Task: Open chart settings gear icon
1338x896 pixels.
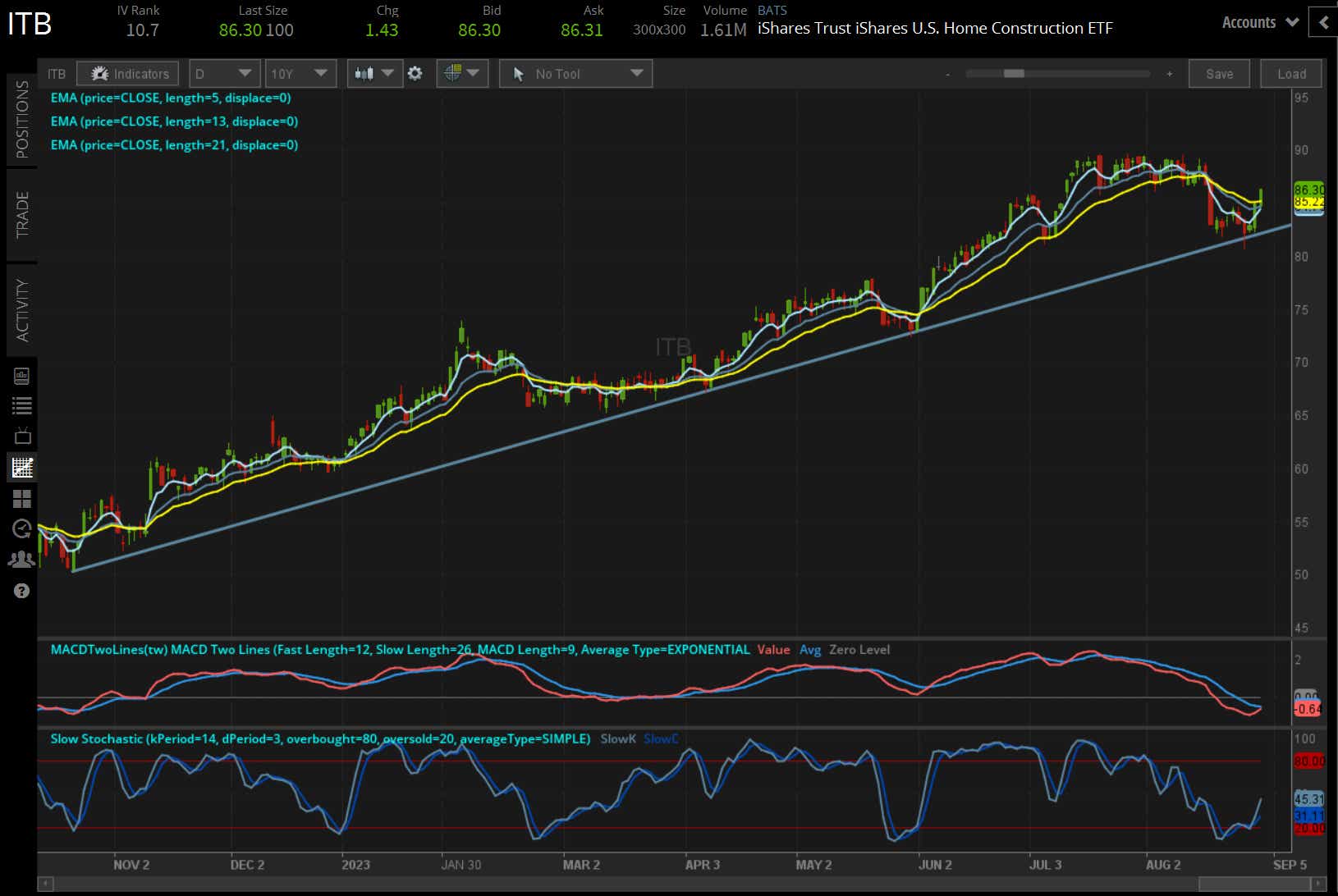Action: (415, 74)
